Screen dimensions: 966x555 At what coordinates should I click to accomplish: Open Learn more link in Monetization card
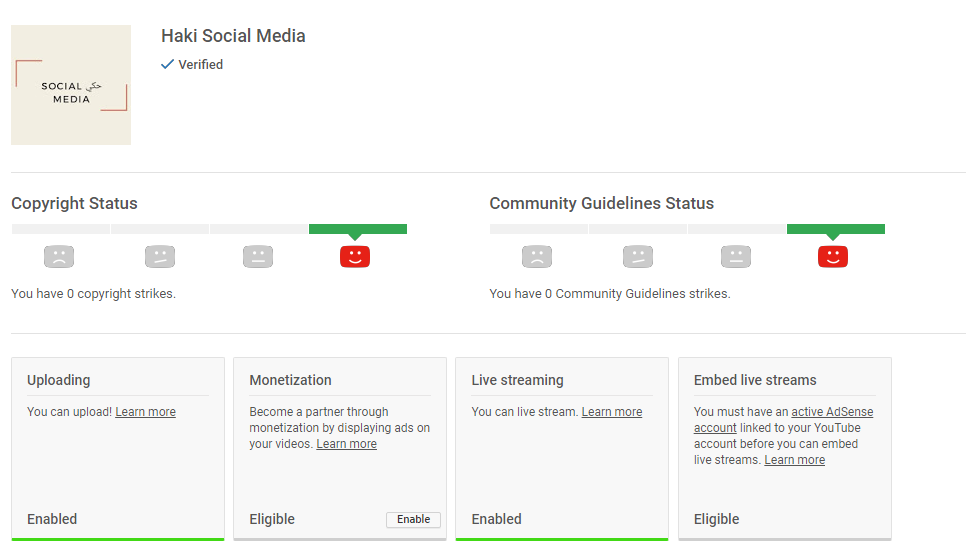(346, 444)
